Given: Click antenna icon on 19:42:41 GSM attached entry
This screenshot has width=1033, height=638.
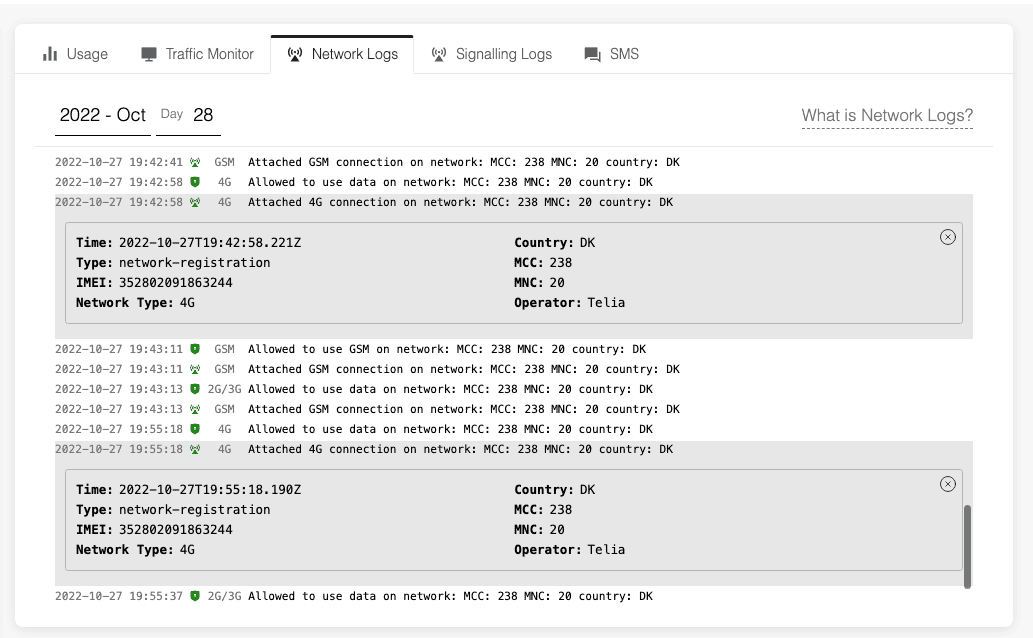Looking at the screenshot, I should pyautogui.click(x=195, y=162).
